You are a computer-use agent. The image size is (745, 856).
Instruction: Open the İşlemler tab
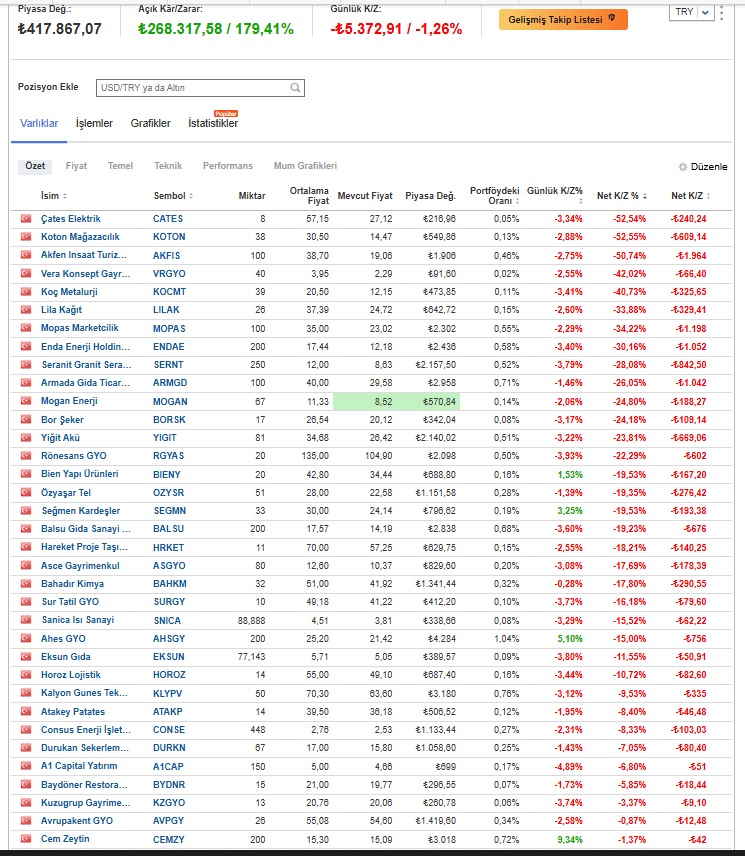(94, 123)
